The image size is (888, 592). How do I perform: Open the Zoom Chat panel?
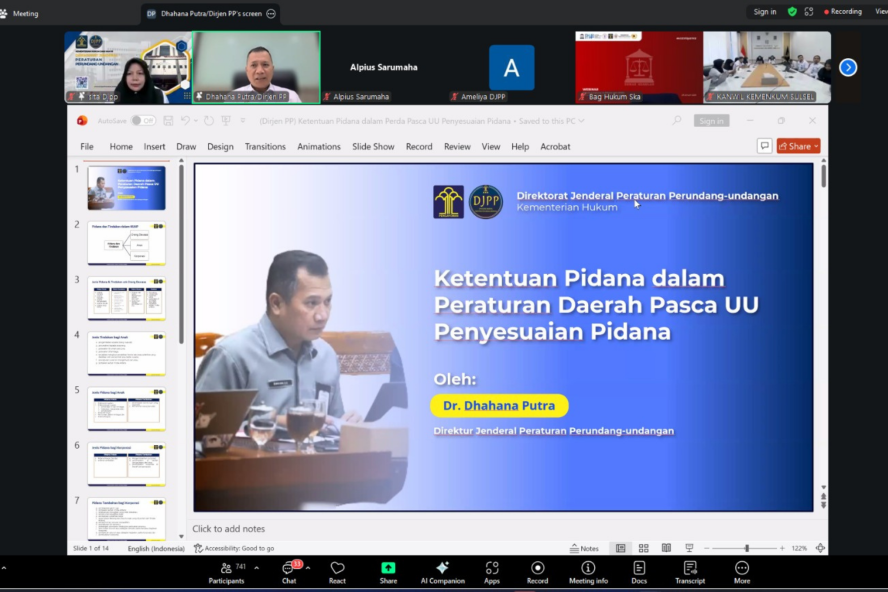(289, 570)
